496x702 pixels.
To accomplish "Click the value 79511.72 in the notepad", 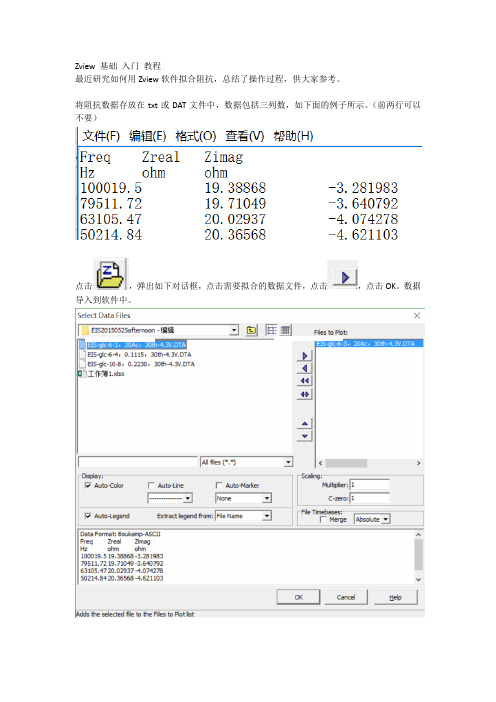I will [111, 203].
